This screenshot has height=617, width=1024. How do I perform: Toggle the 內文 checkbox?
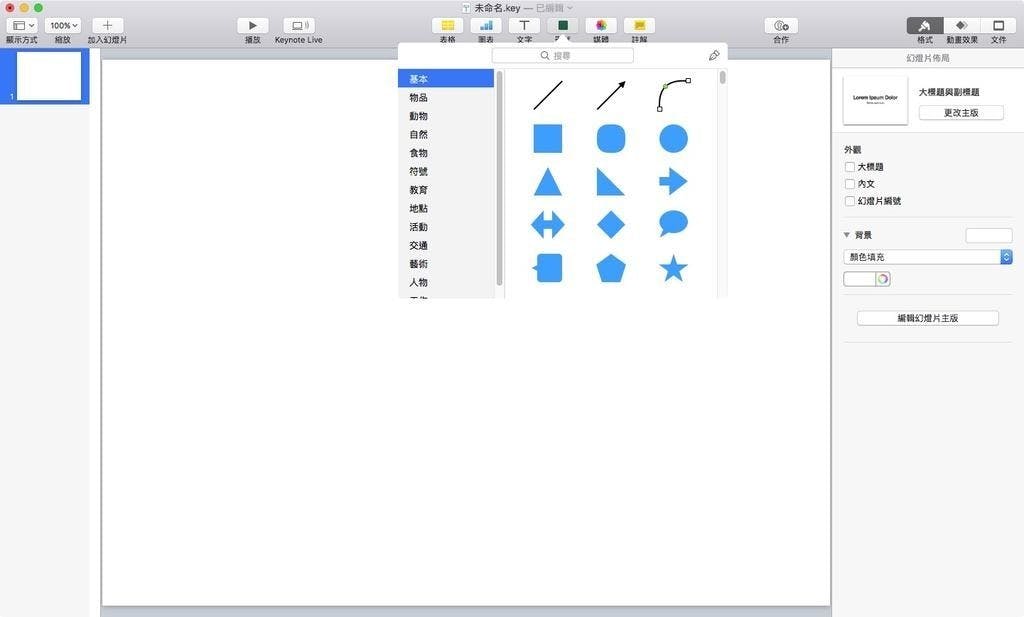tap(850, 184)
